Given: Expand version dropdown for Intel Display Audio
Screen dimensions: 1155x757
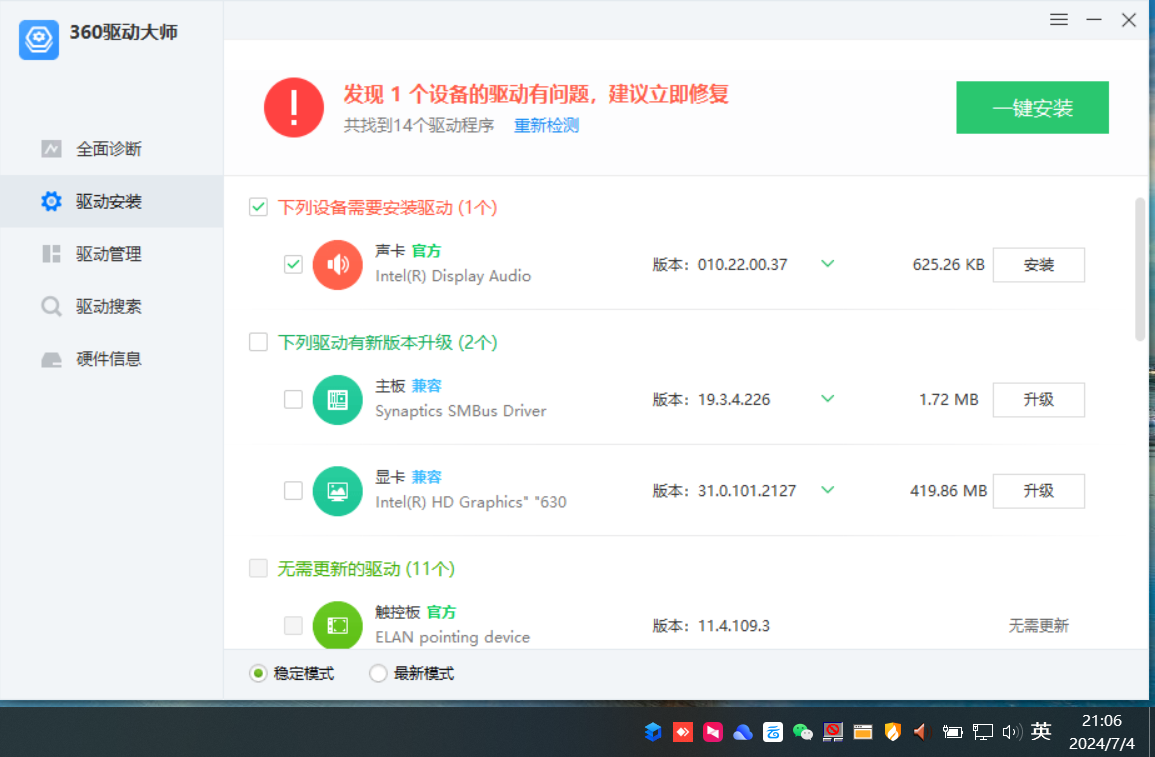Looking at the screenshot, I should [x=827, y=264].
